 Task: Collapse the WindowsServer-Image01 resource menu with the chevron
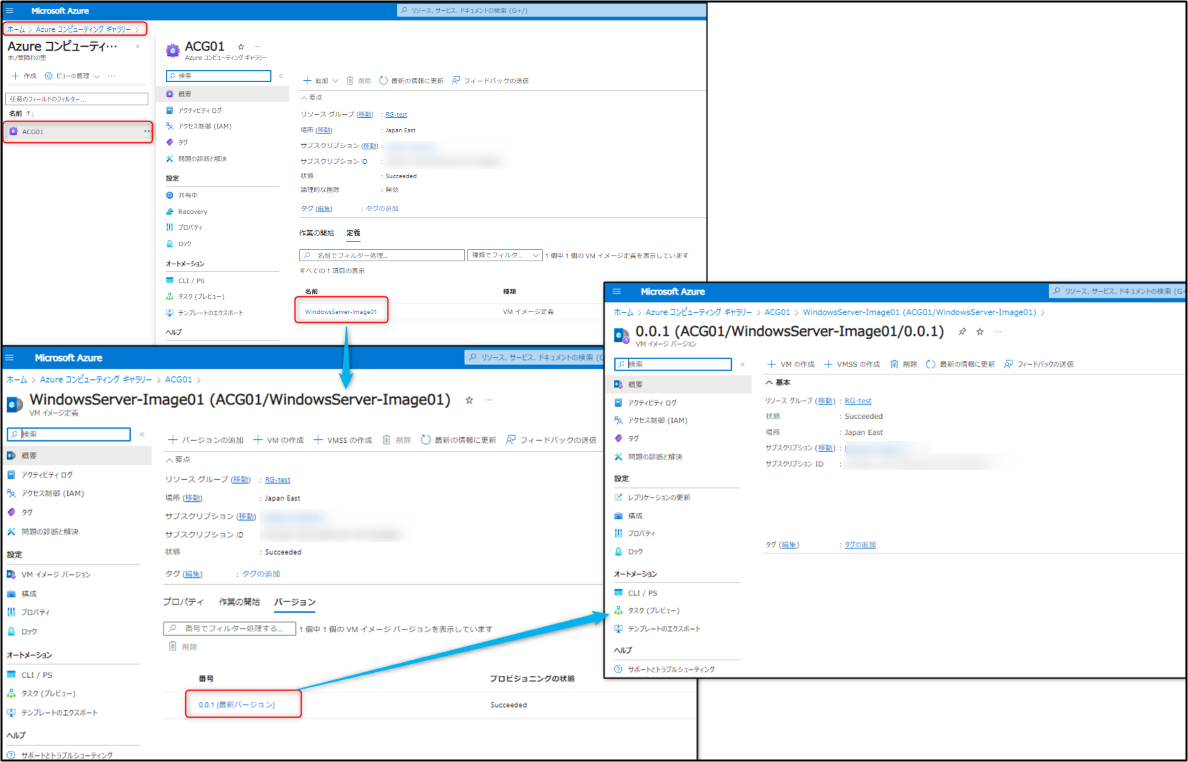point(142,434)
